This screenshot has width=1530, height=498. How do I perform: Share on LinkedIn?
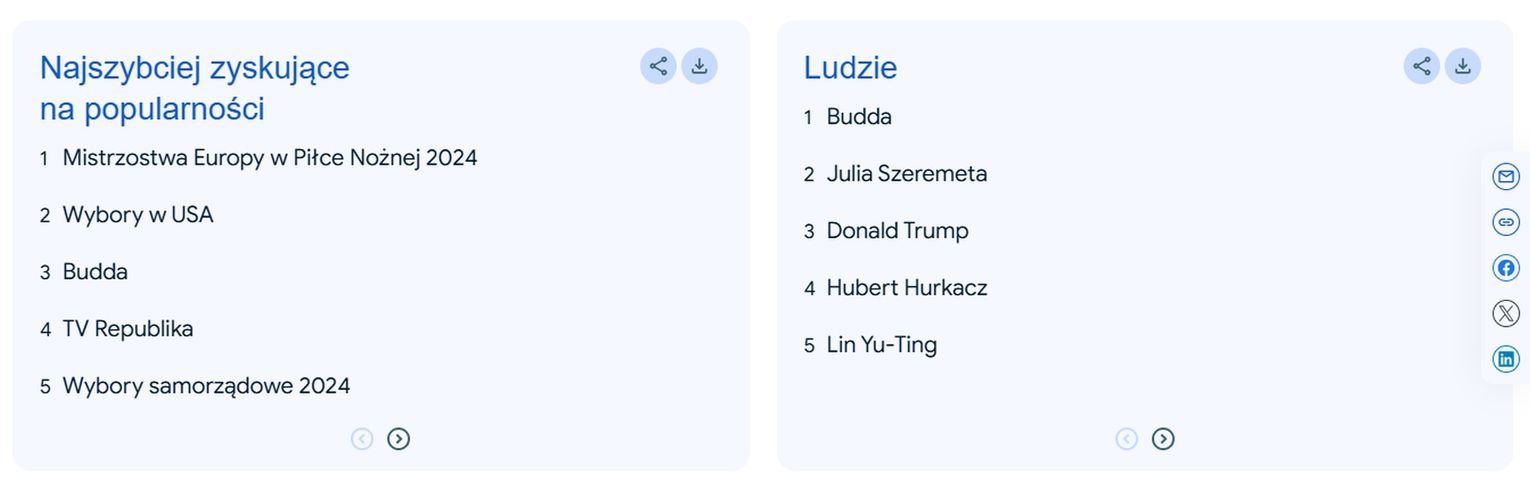point(1505,359)
